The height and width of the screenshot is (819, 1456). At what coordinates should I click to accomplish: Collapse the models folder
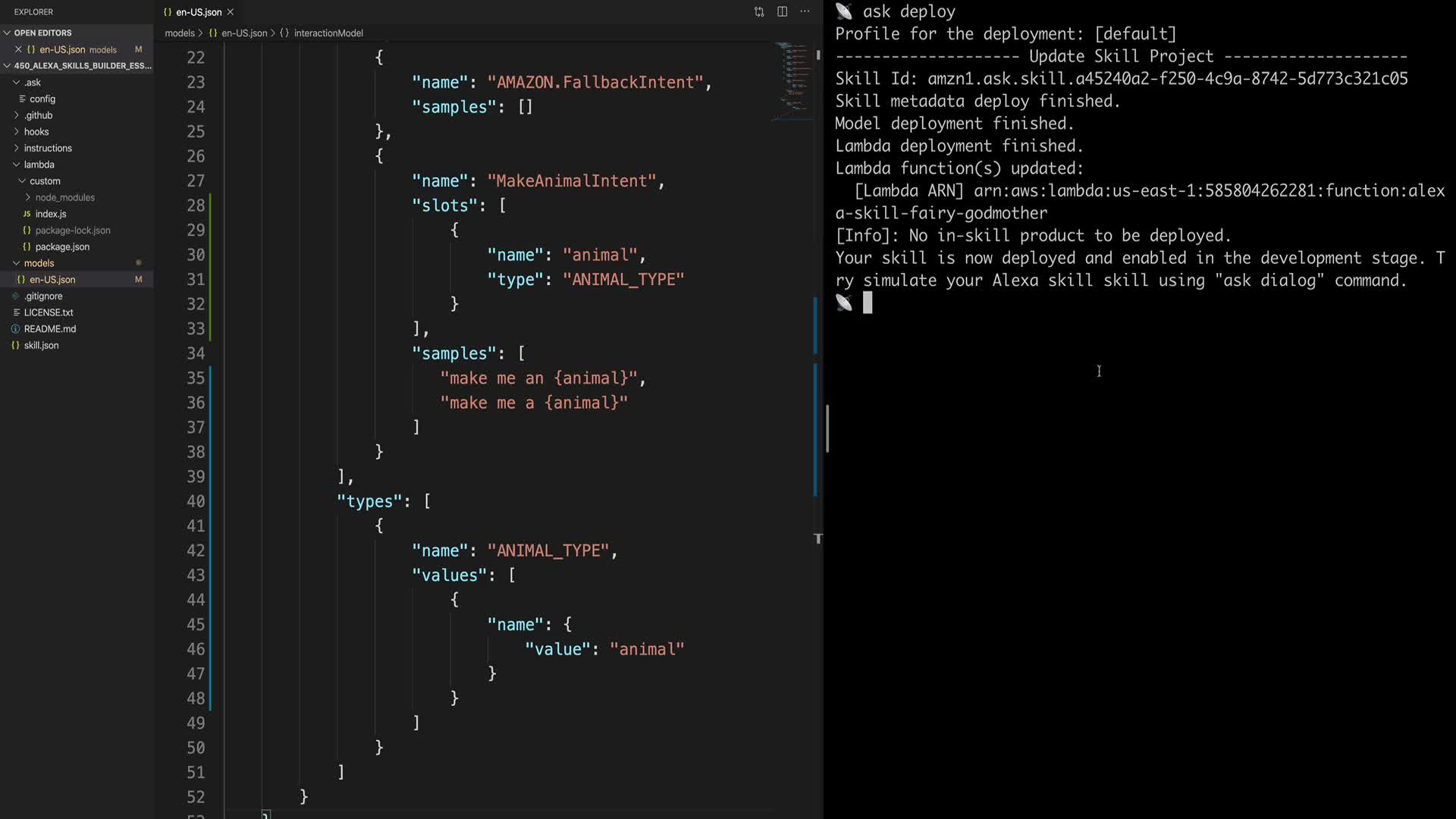(x=39, y=263)
